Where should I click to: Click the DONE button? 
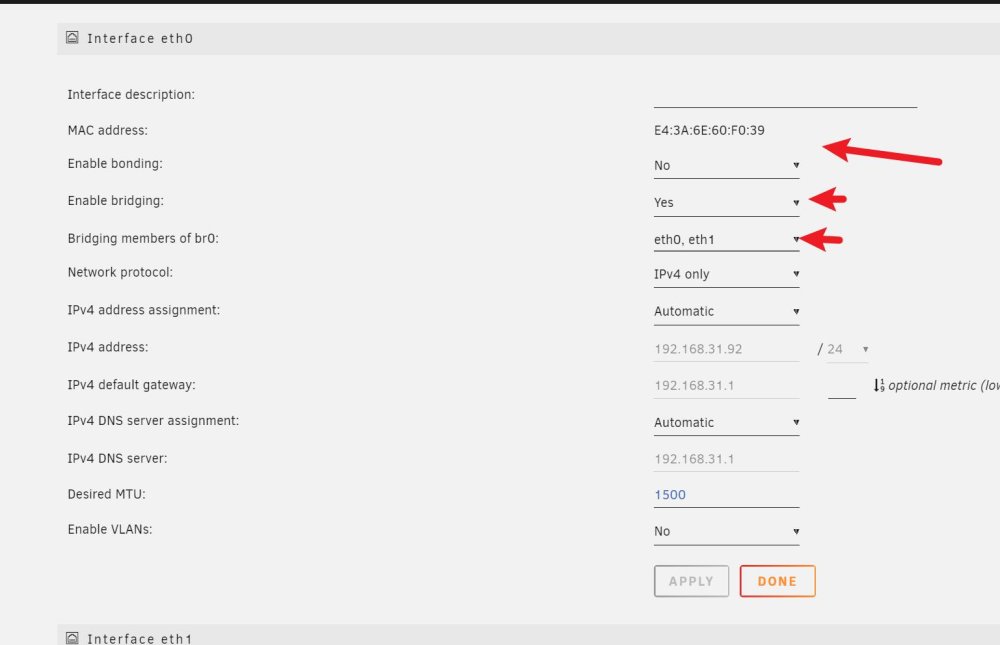coord(777,581)
